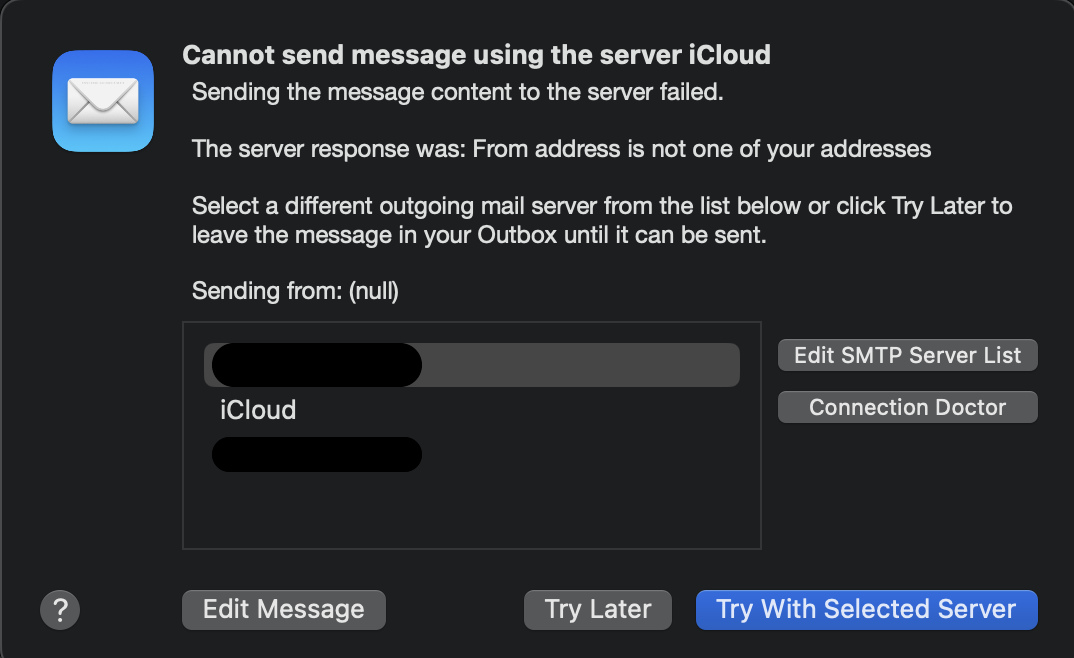Click the empty space at the bottom of the server list
The width and height of the screenshot is (1074, 658).
point(470,515)
